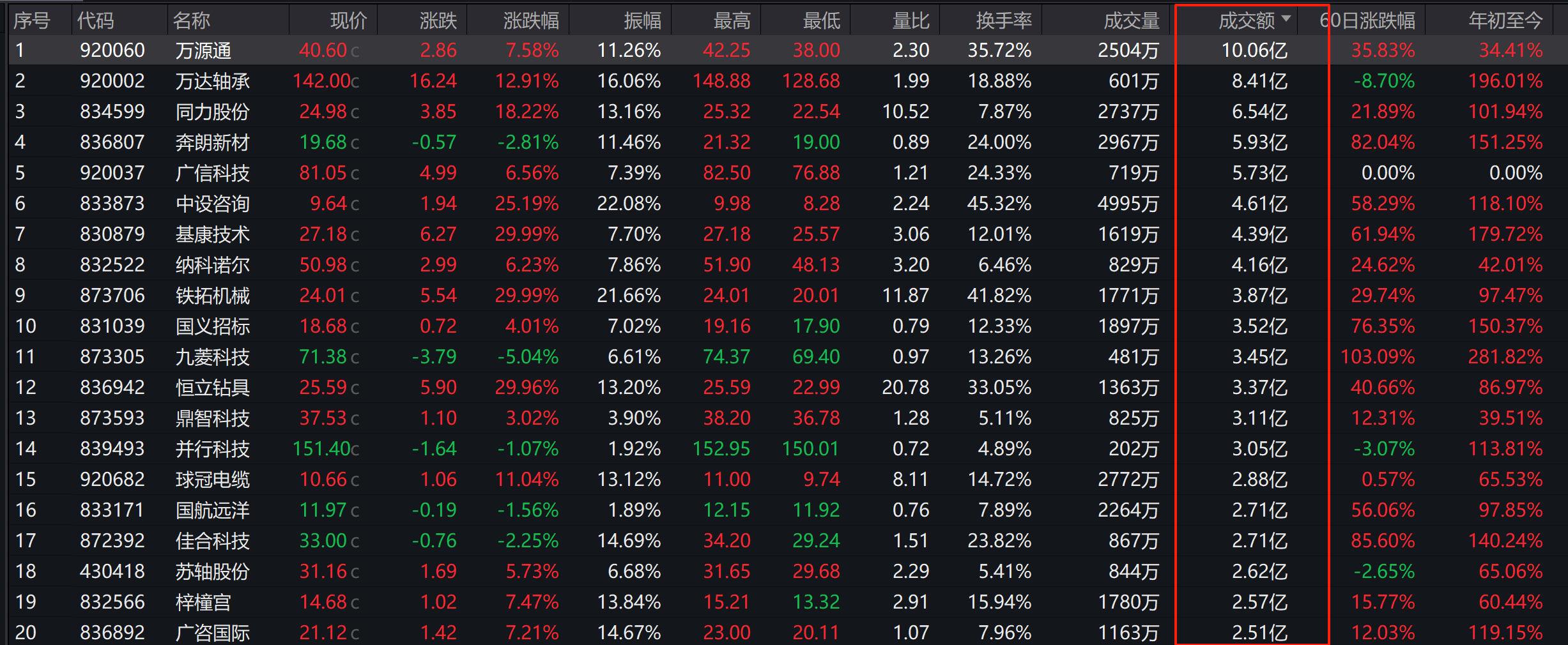The height and width of the screenshot is (645, 1568).
Task: Click the 22.08% amplitude cell
Action: pos(629,204)
